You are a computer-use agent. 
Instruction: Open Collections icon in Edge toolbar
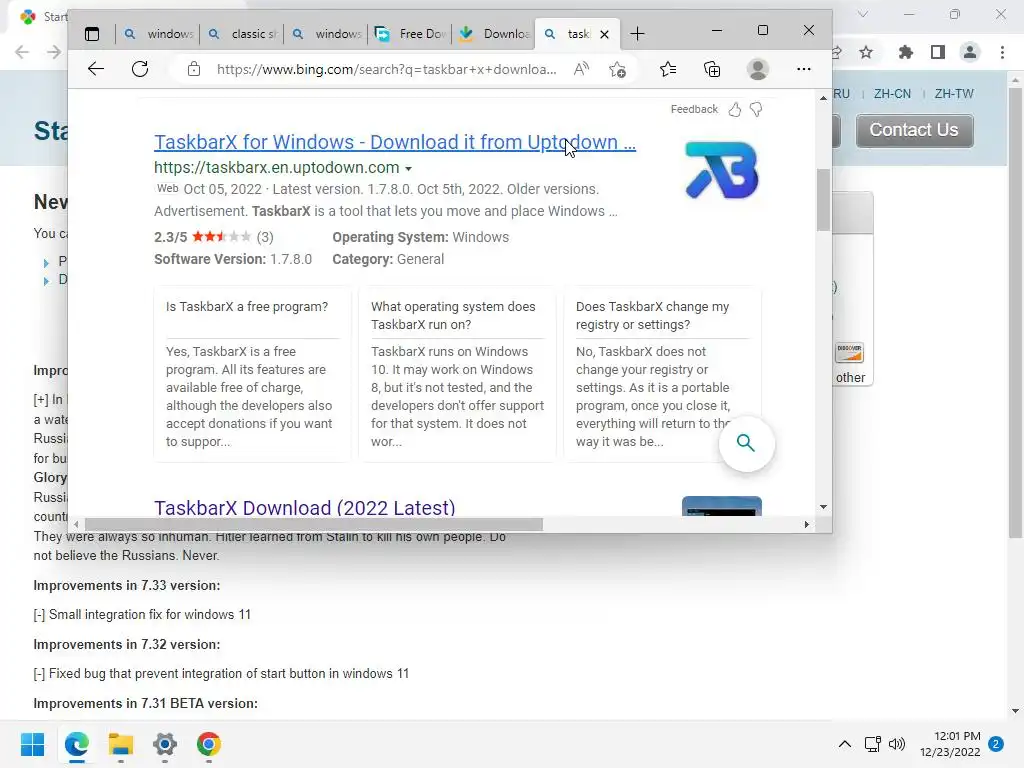(712, 69)
